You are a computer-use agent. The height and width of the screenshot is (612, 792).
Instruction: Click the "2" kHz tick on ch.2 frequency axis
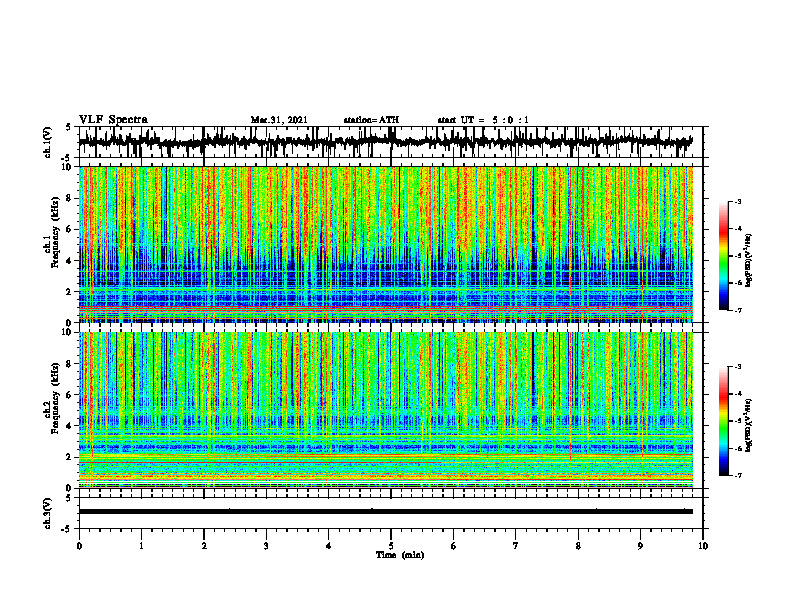[x=70, y=457]
